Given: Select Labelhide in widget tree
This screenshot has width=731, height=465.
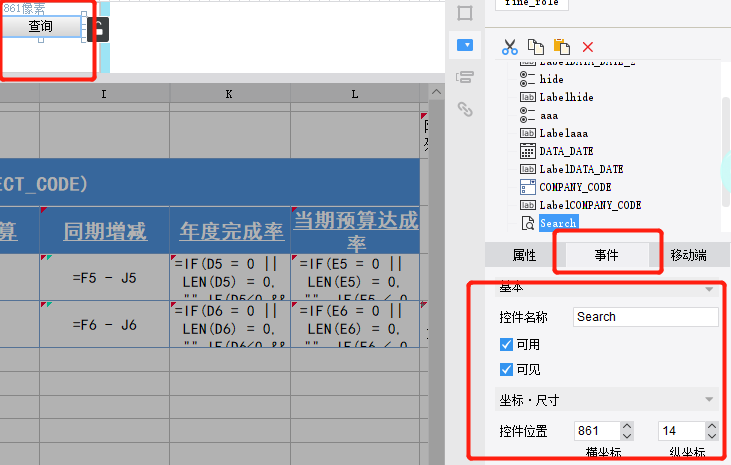Looking at the screenshot, I should coord(566,97).
